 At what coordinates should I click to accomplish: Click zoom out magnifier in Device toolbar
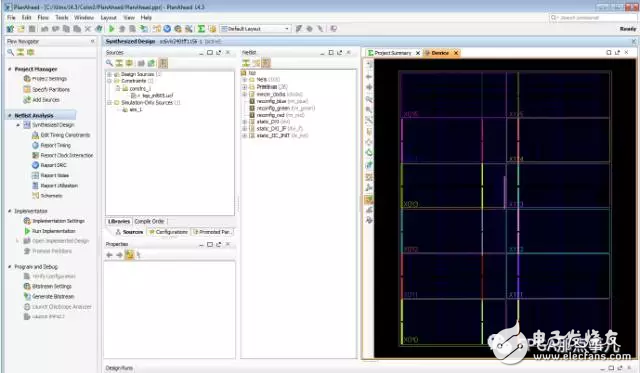click(x=369, y=110)
